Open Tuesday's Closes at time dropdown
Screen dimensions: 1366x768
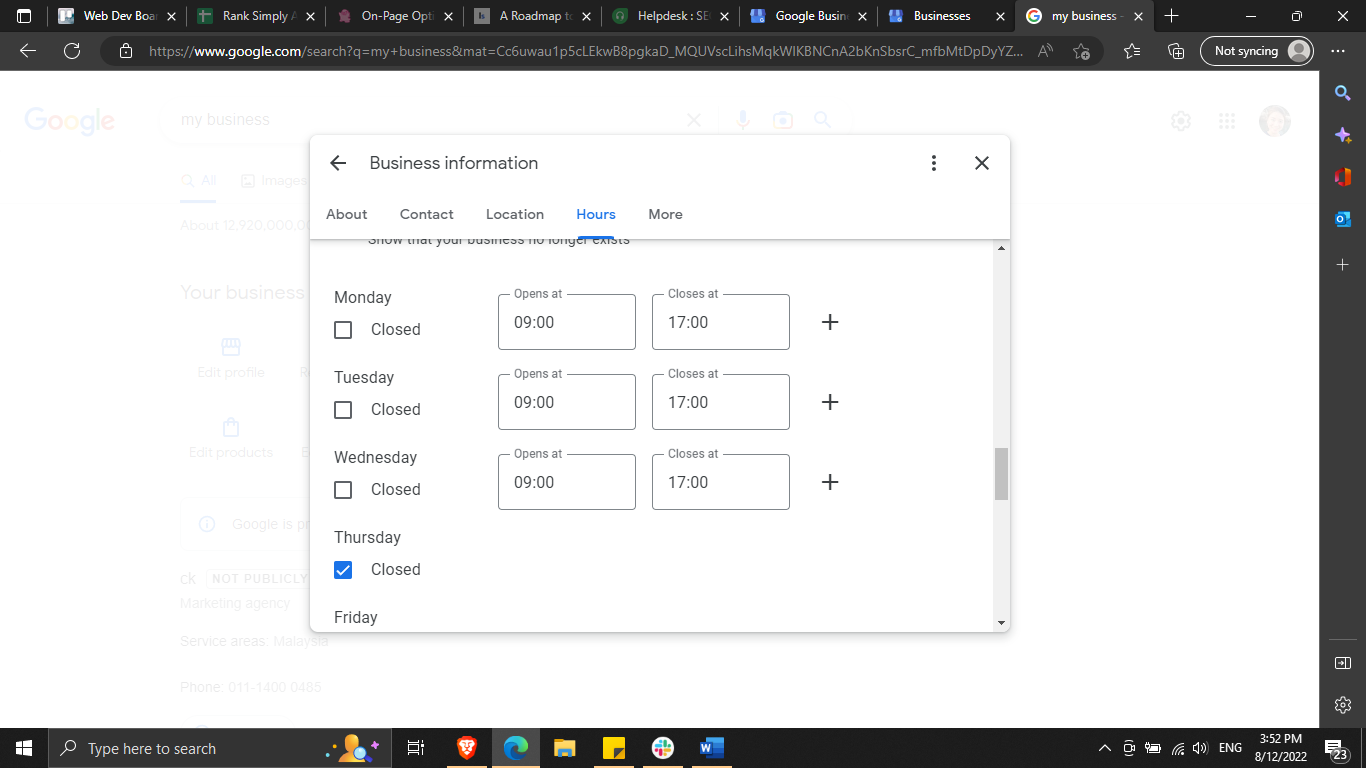tap(720, 402)
